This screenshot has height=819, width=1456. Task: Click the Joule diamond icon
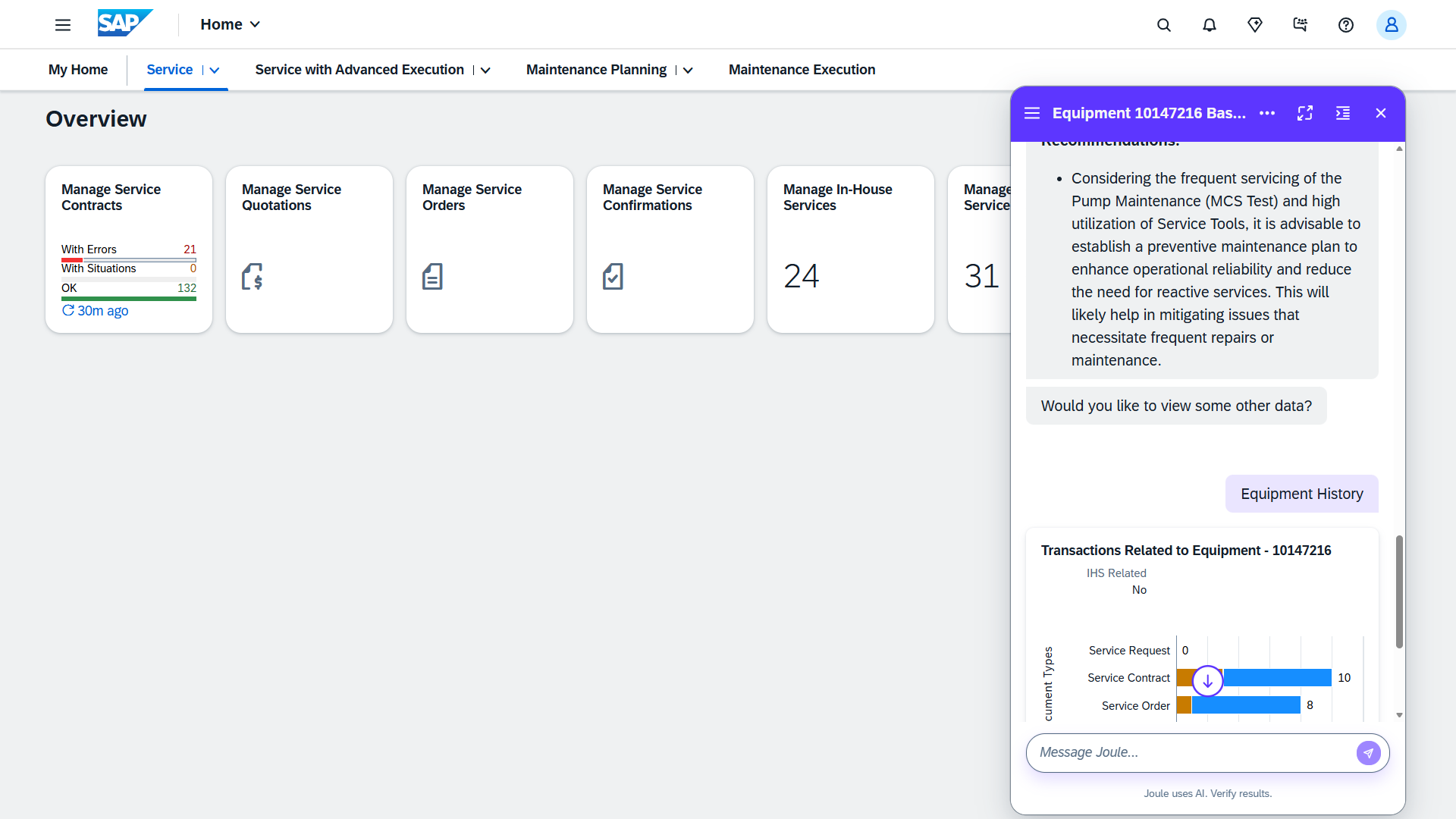click(1255, 25)
